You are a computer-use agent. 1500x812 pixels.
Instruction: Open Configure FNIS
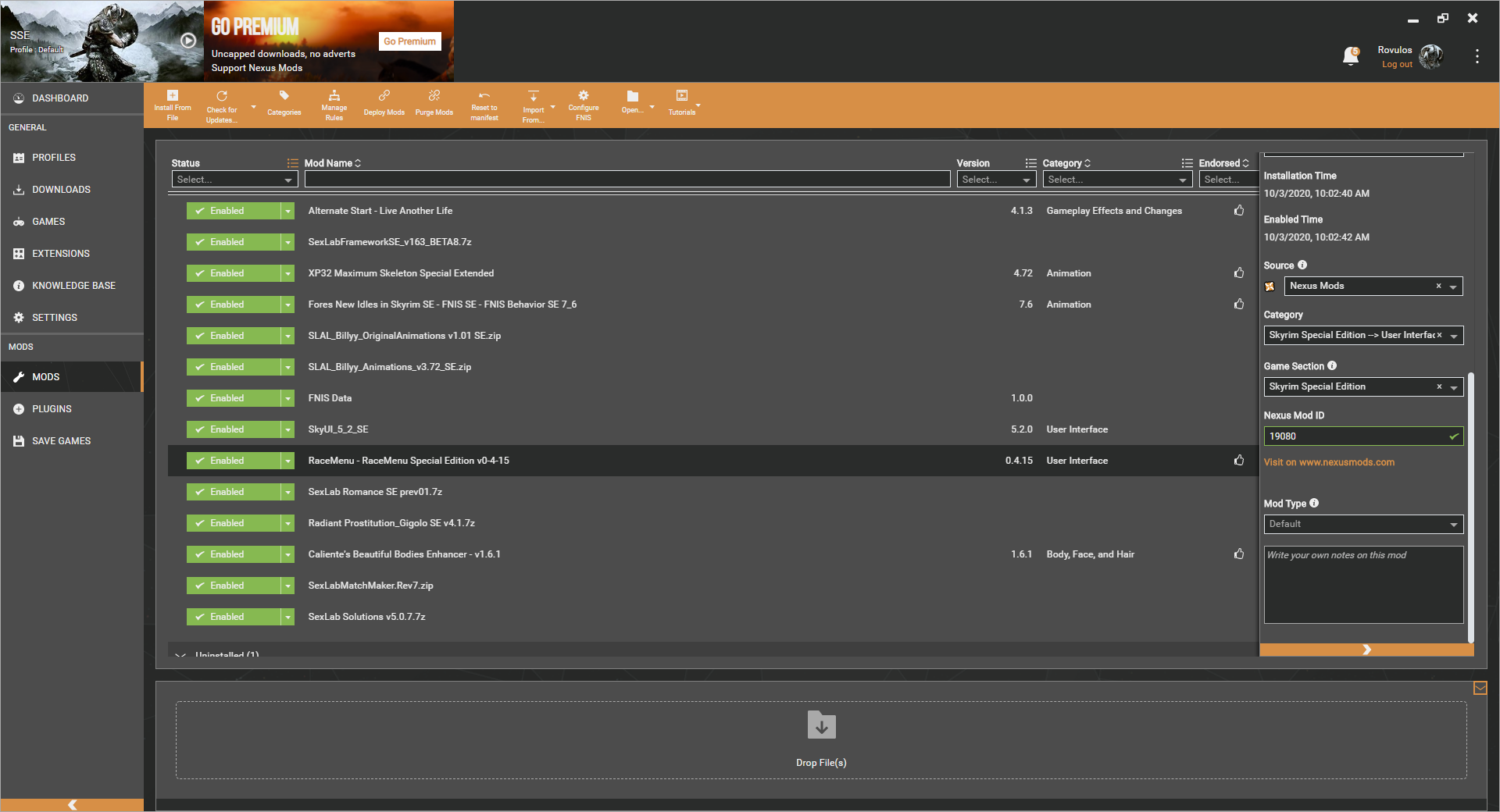(584, 105)
